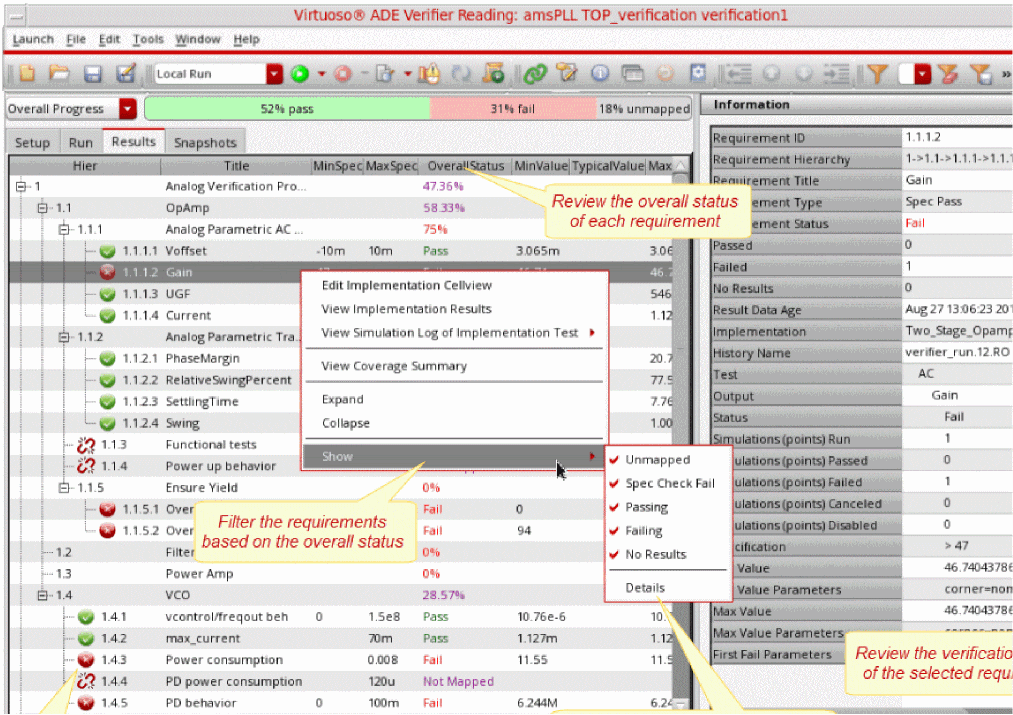Click the red 31% fail progress segment
Image resolution: width=1013 pixels, height=715 pixels.
point(512,109)
